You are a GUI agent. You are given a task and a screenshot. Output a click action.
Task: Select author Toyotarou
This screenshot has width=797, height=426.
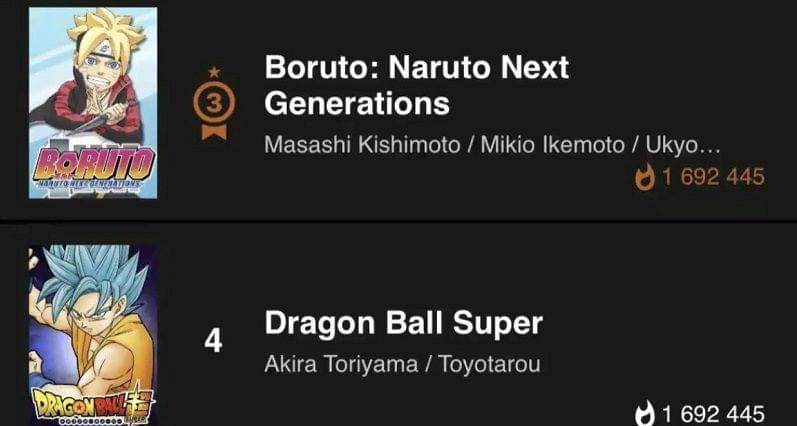point(488,364)
